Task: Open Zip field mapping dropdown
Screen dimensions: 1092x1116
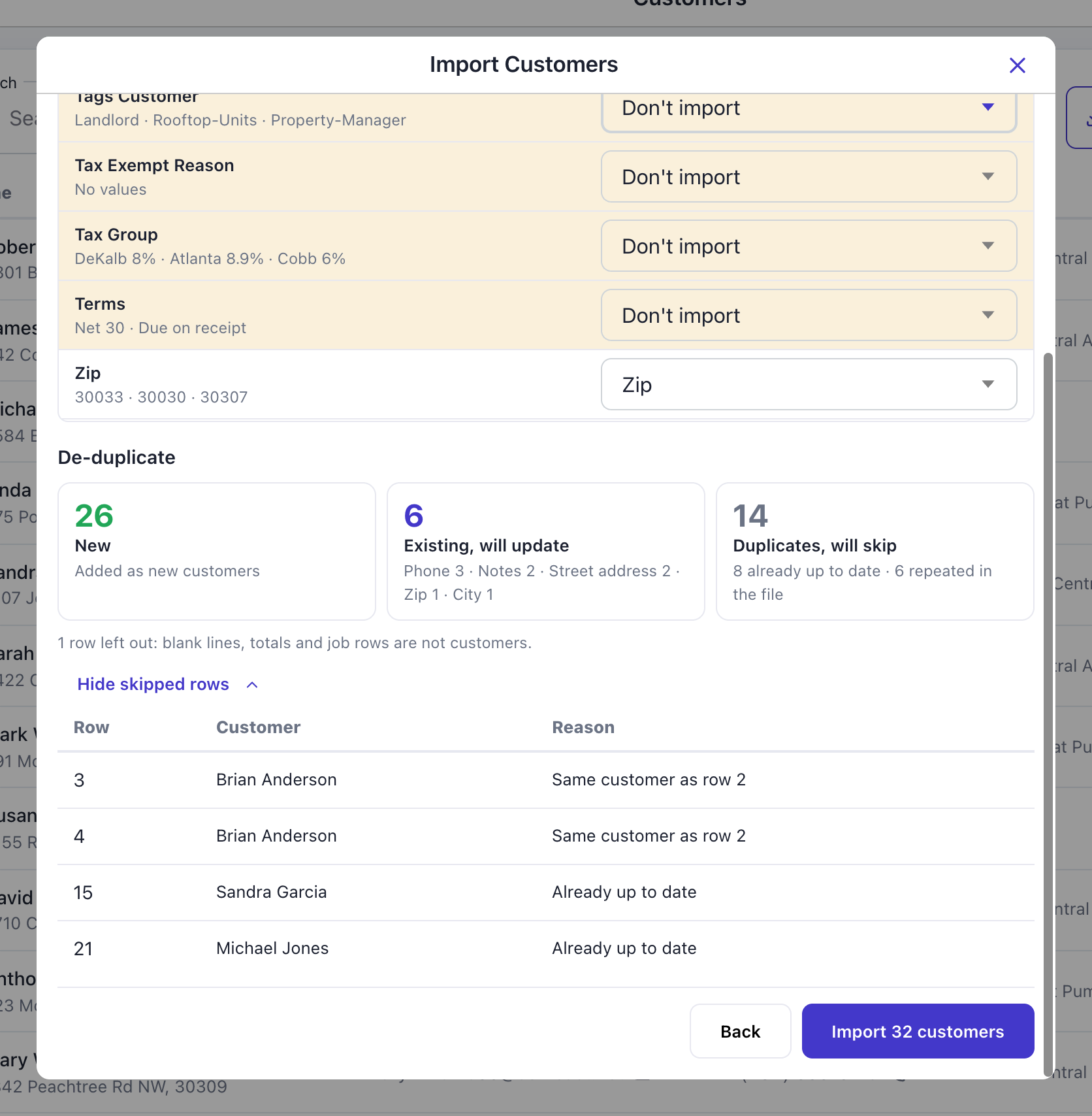Action: coord(809,384)
